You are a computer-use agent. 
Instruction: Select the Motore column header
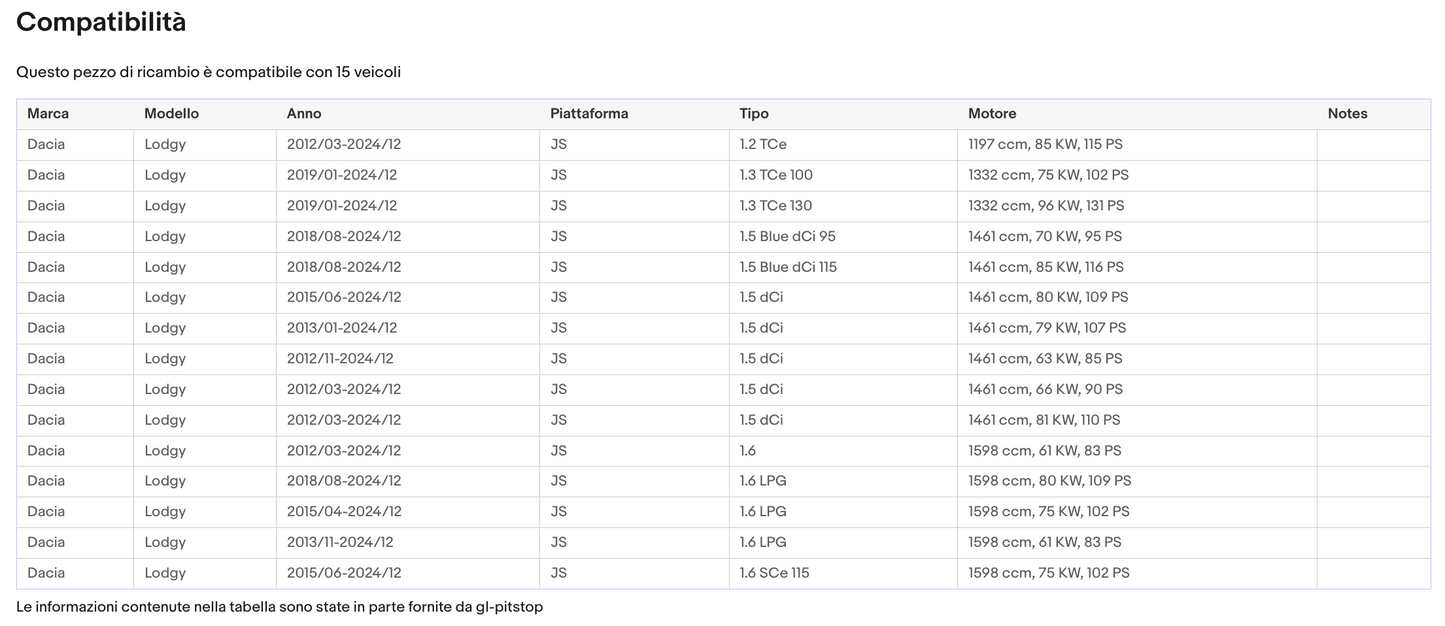click(992, 114)
